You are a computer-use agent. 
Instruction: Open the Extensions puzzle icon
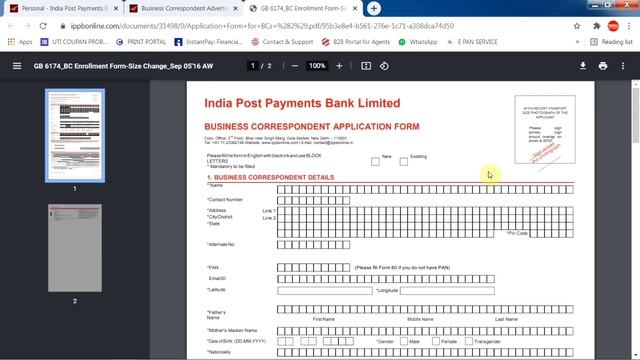coord(596,26)
